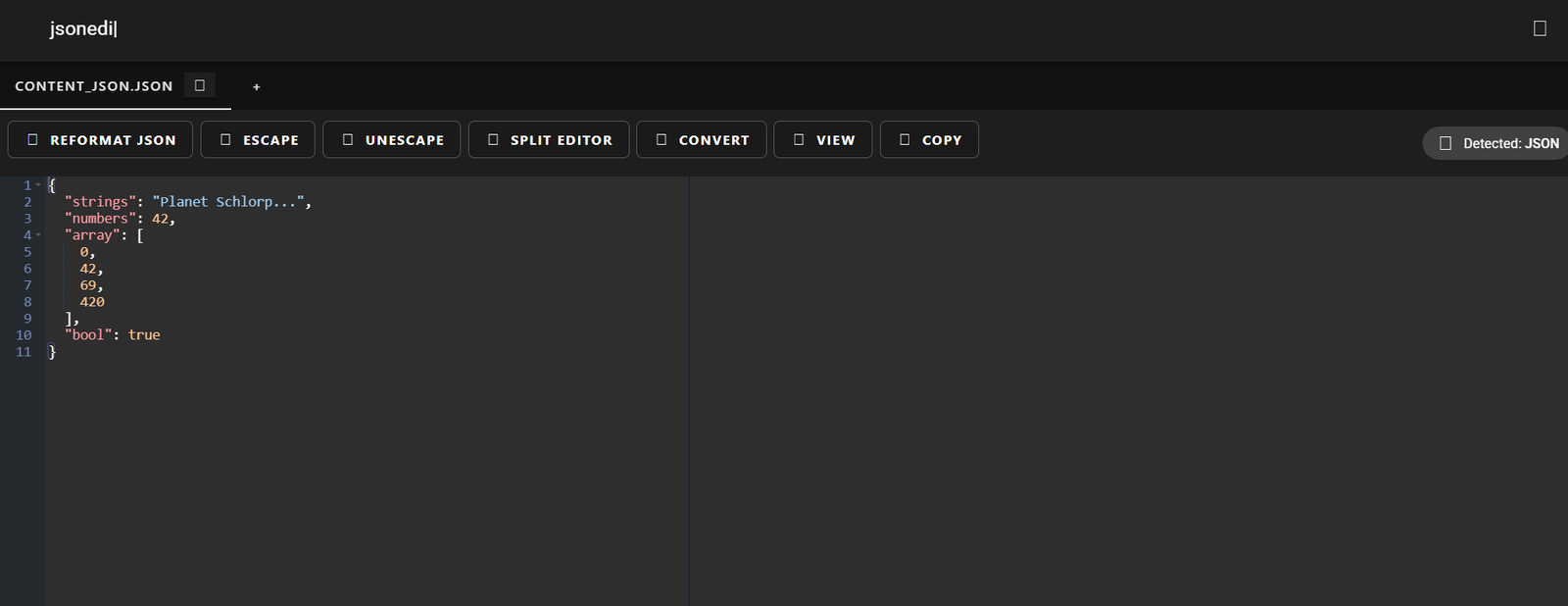Click the Detected: JSON badge icon
The width and height of the screenshot is (1568, 606).
pos(1445,143)
